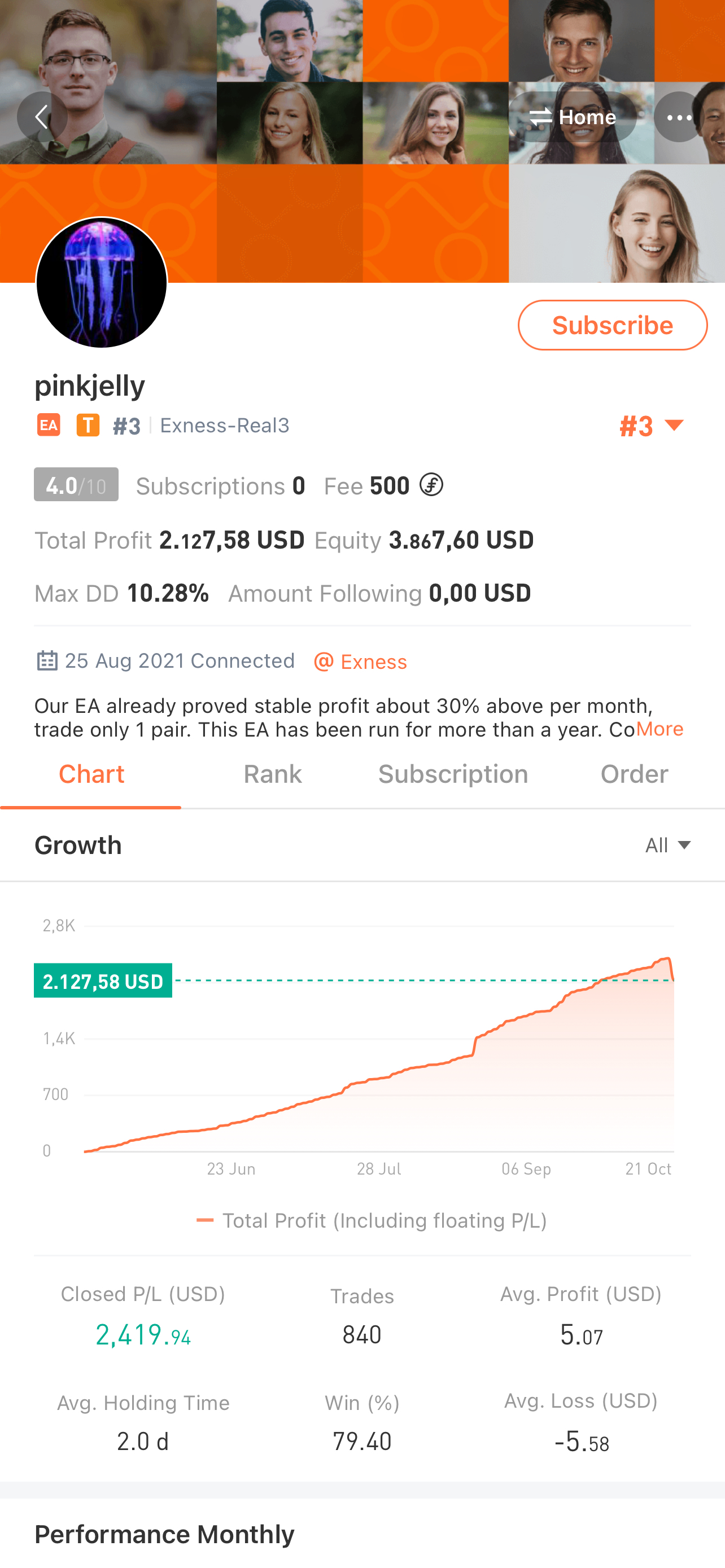
Task: Tap the calendar icon beside connected date
Action: tap(47, 660)
